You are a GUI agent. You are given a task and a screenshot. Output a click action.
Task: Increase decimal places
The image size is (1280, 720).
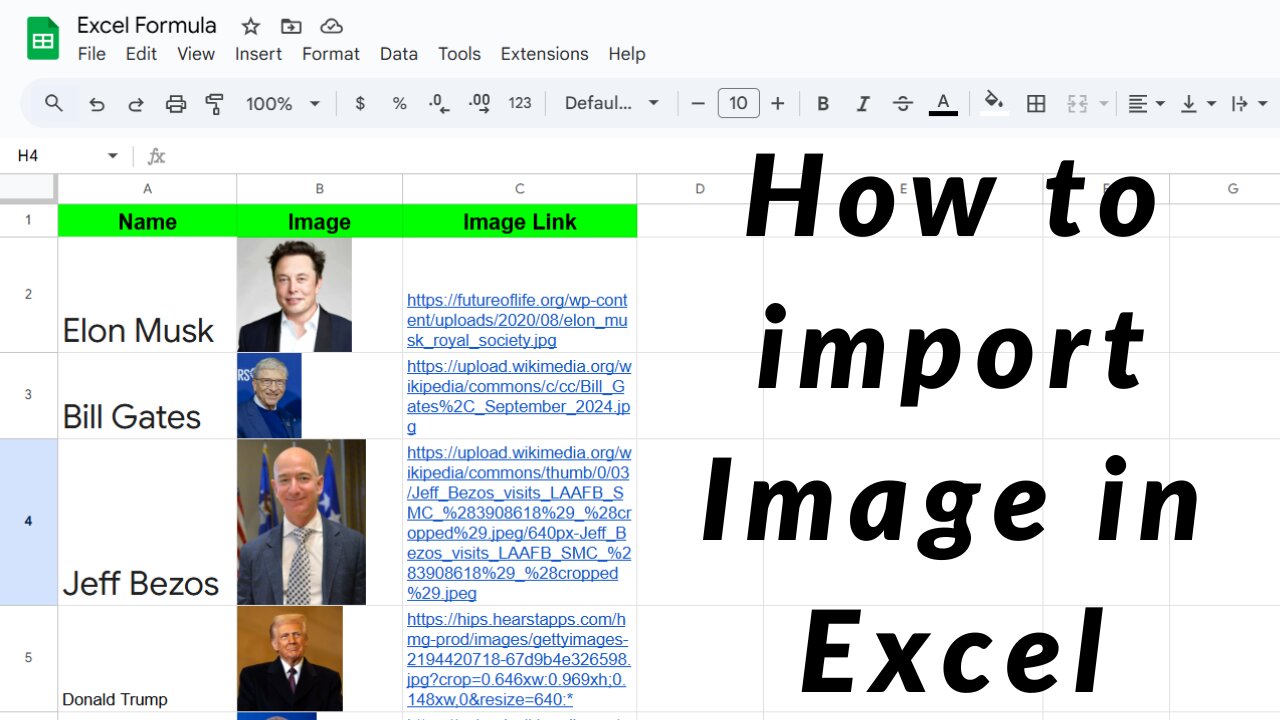[x=479, y=103]
